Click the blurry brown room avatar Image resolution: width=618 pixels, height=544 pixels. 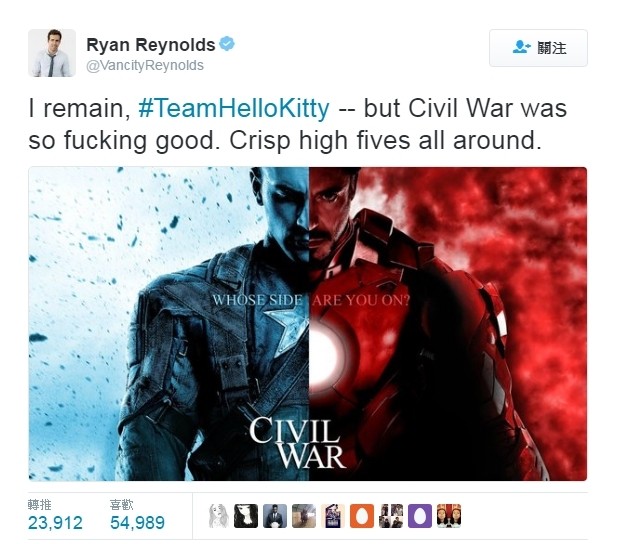tap(304, 516)
